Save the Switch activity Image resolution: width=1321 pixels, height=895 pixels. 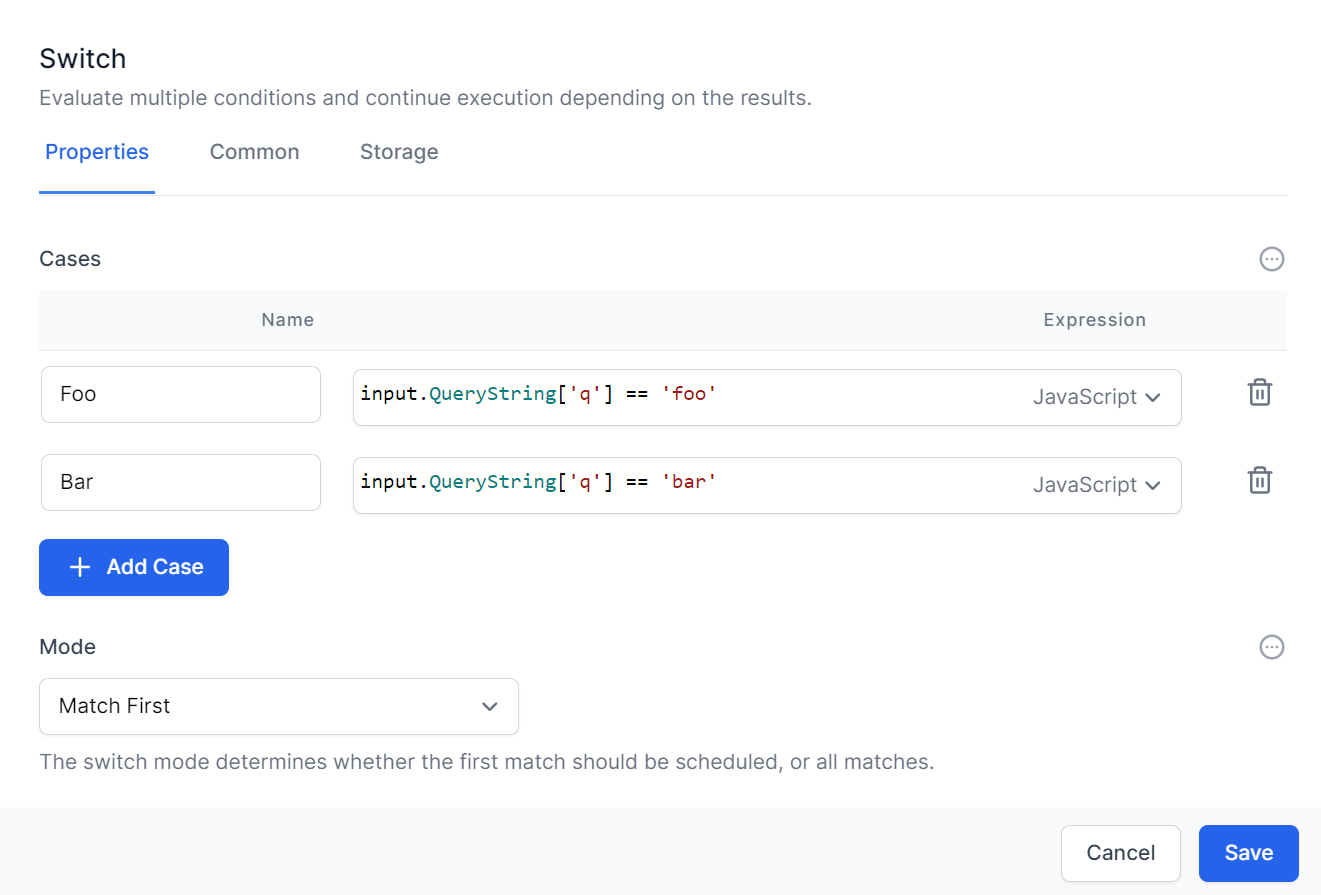pos(1248,853)
